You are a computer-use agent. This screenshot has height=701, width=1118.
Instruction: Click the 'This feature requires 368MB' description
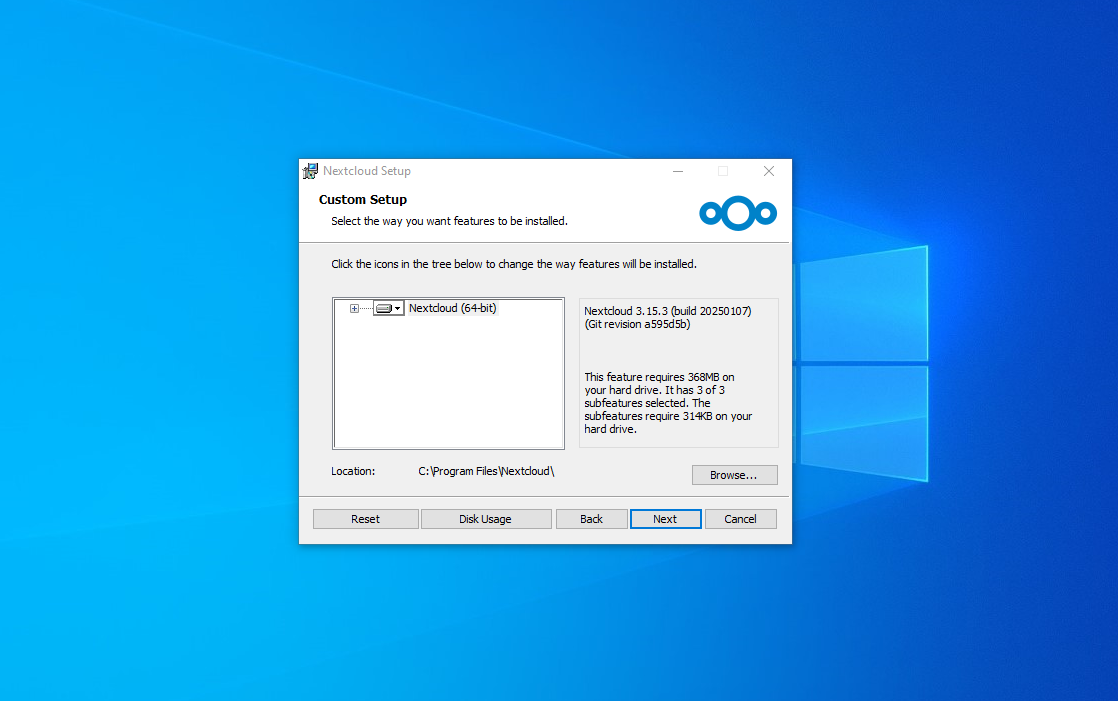(668, 403)
